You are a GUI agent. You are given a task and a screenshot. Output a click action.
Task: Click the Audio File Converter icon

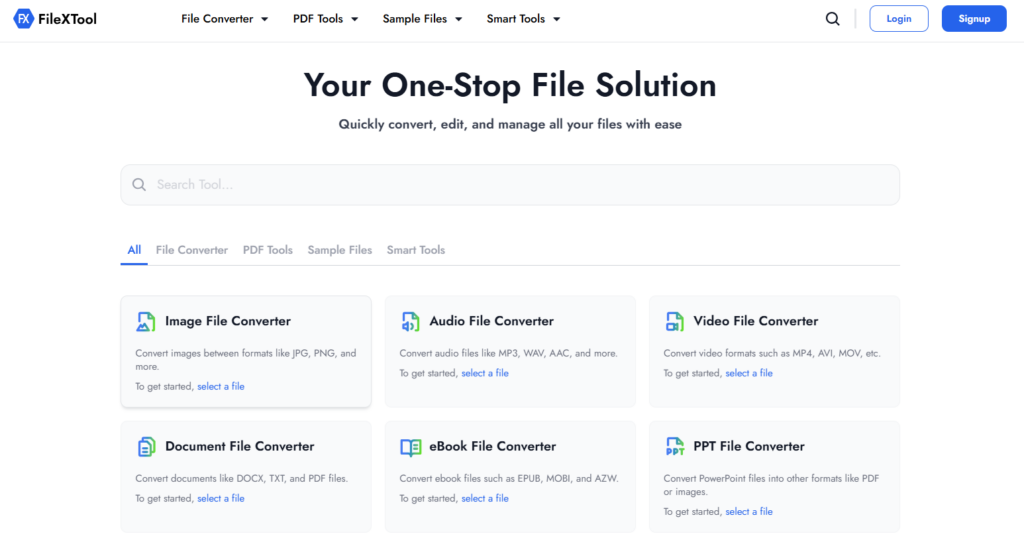(x=410, y=321)
